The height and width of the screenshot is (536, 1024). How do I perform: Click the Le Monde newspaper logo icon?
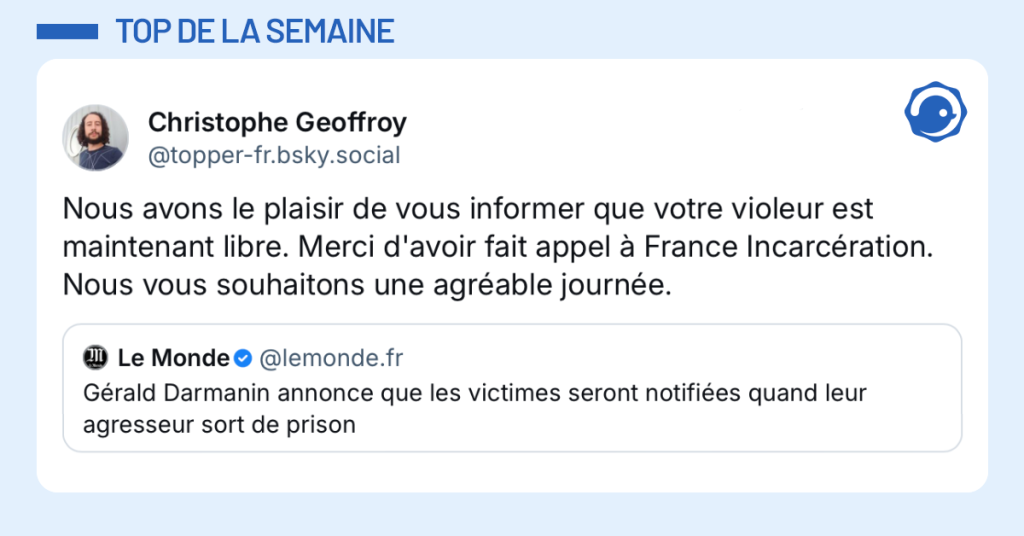(95, 357)
